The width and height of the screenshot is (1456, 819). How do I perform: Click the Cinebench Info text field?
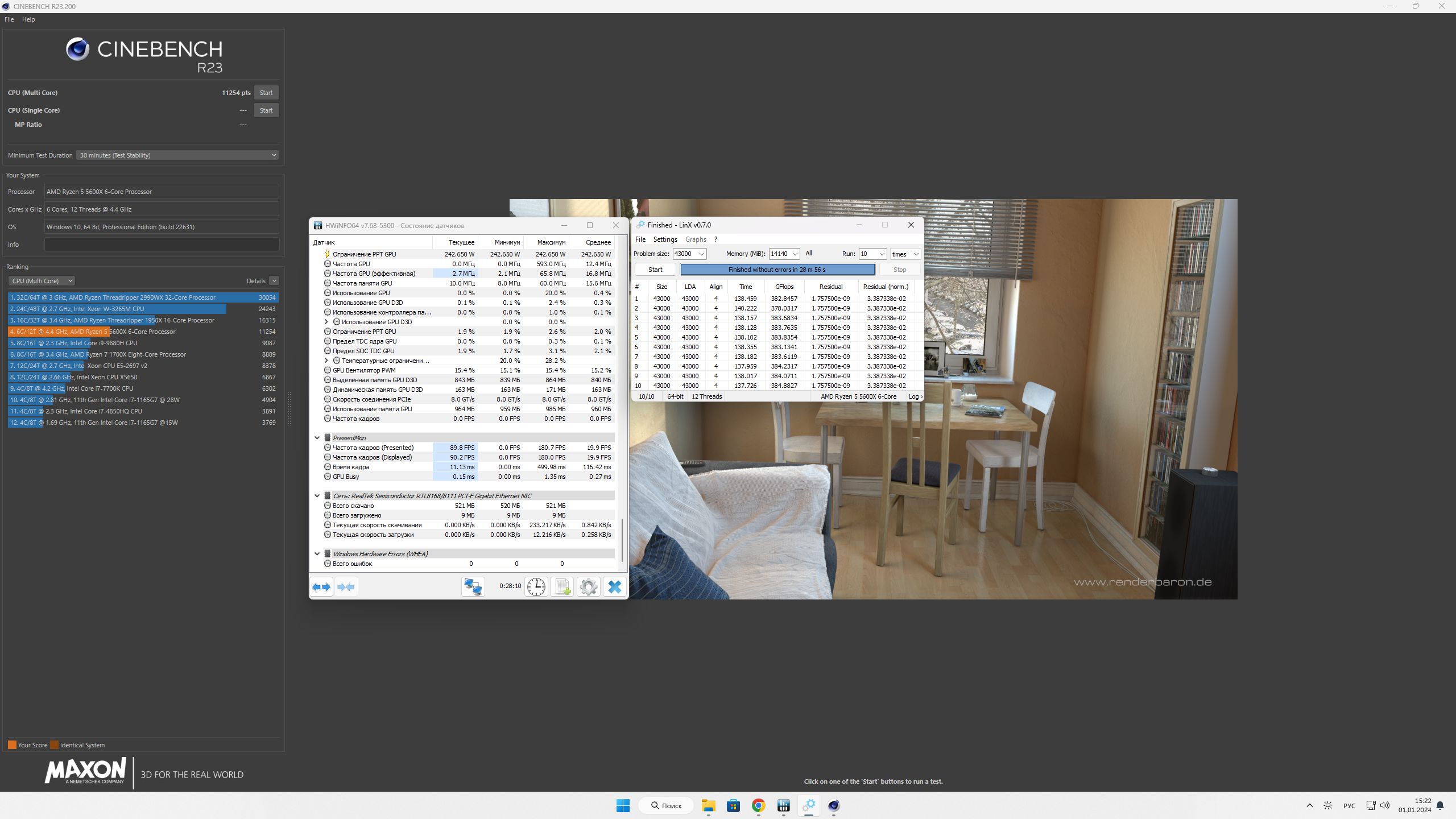(x=162, y=245)
